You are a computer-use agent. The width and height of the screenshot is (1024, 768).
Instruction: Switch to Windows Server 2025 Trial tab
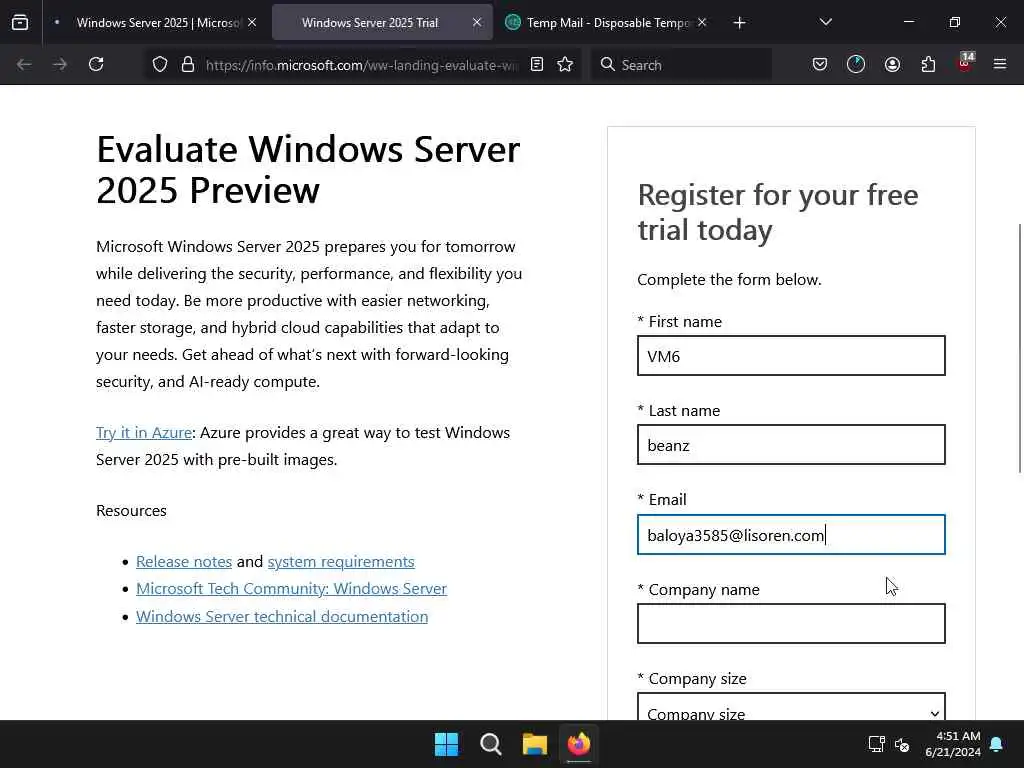coord(382,23)
